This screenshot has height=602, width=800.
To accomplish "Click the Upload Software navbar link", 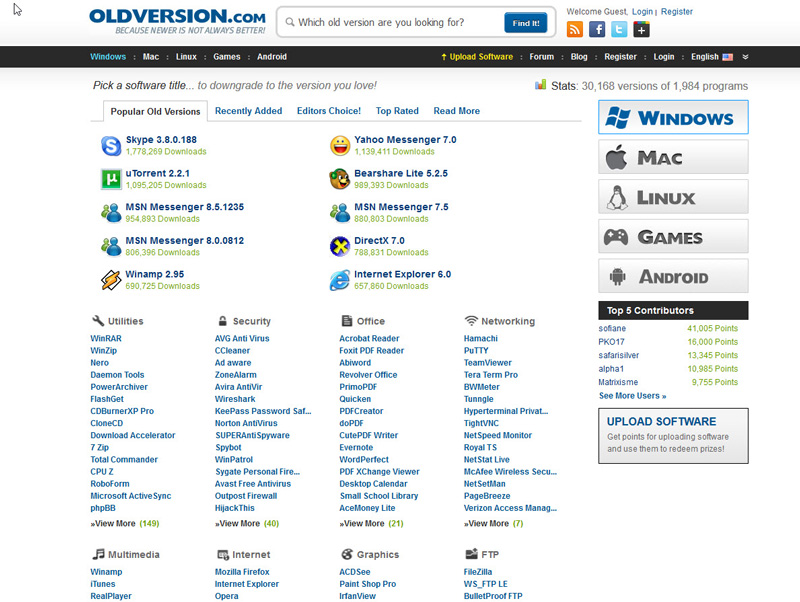I will click(477, 57).
